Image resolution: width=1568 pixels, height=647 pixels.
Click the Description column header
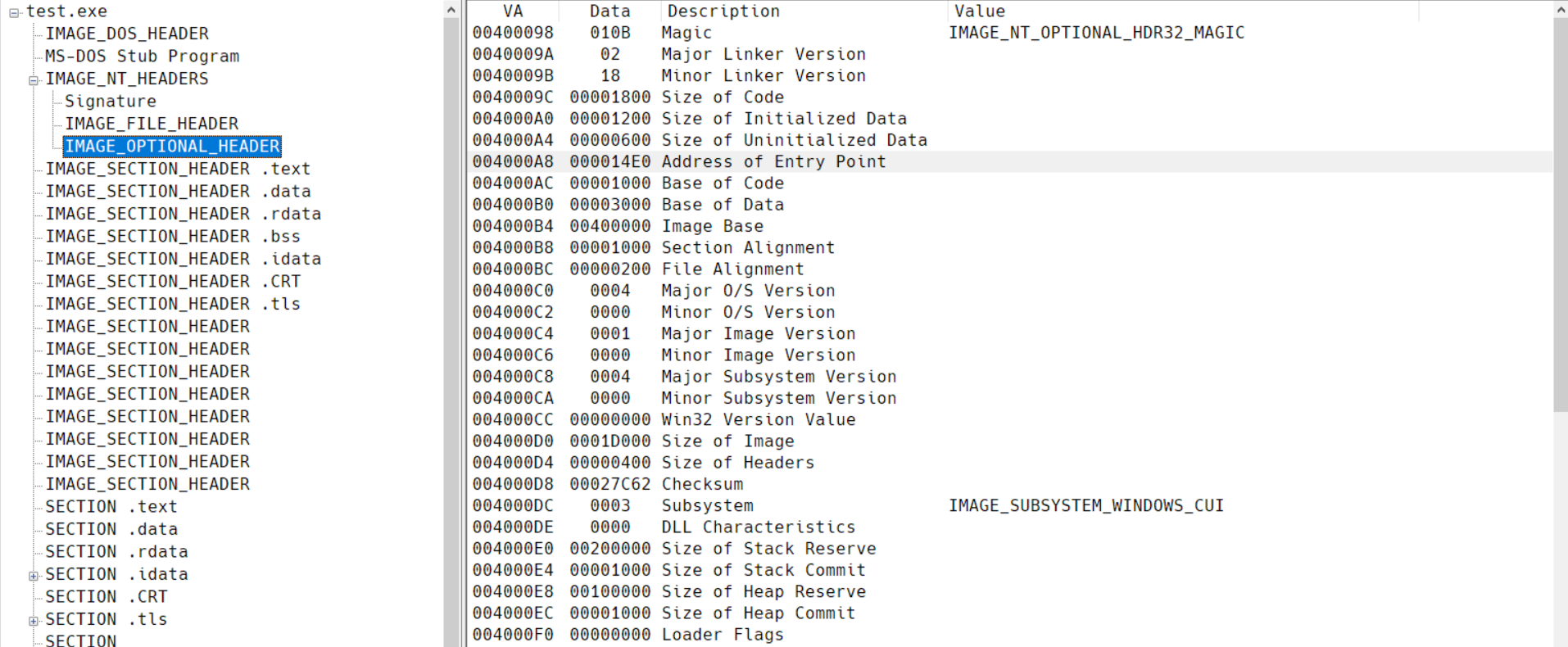click(723, 11)
